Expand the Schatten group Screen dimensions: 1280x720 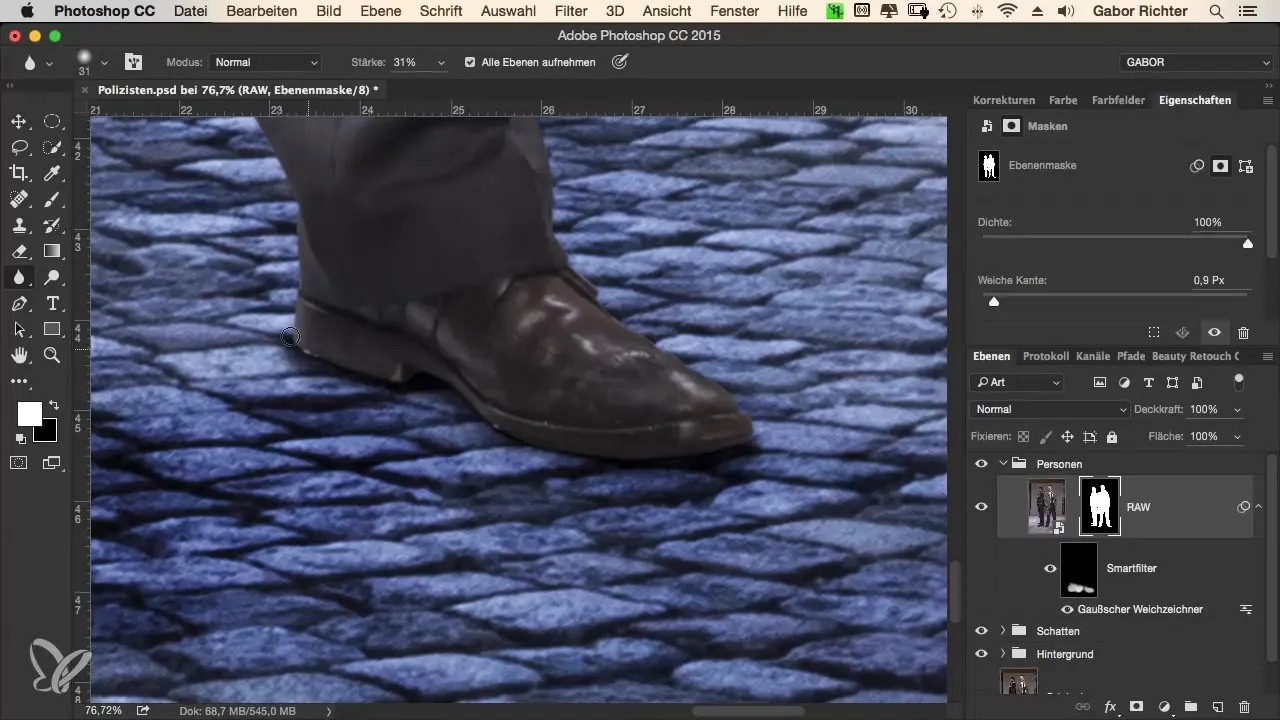pyautogui.click(x=1002, y=631)
